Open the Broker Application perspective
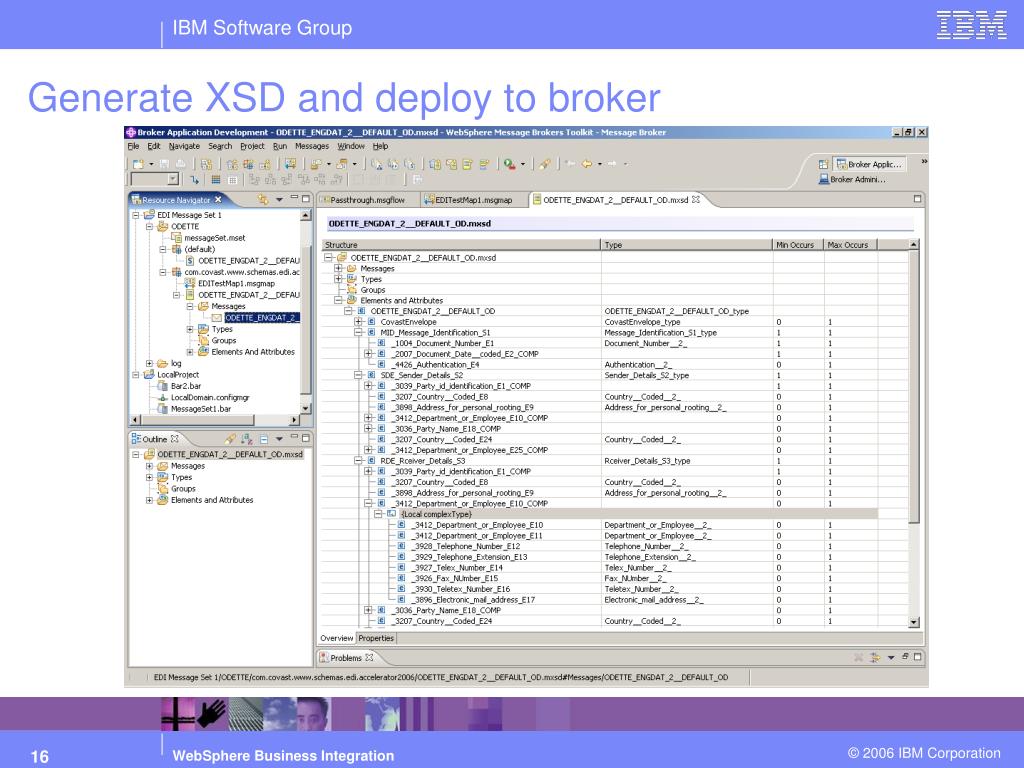Viewport: 1024px width, 768px height. point(870,164)
